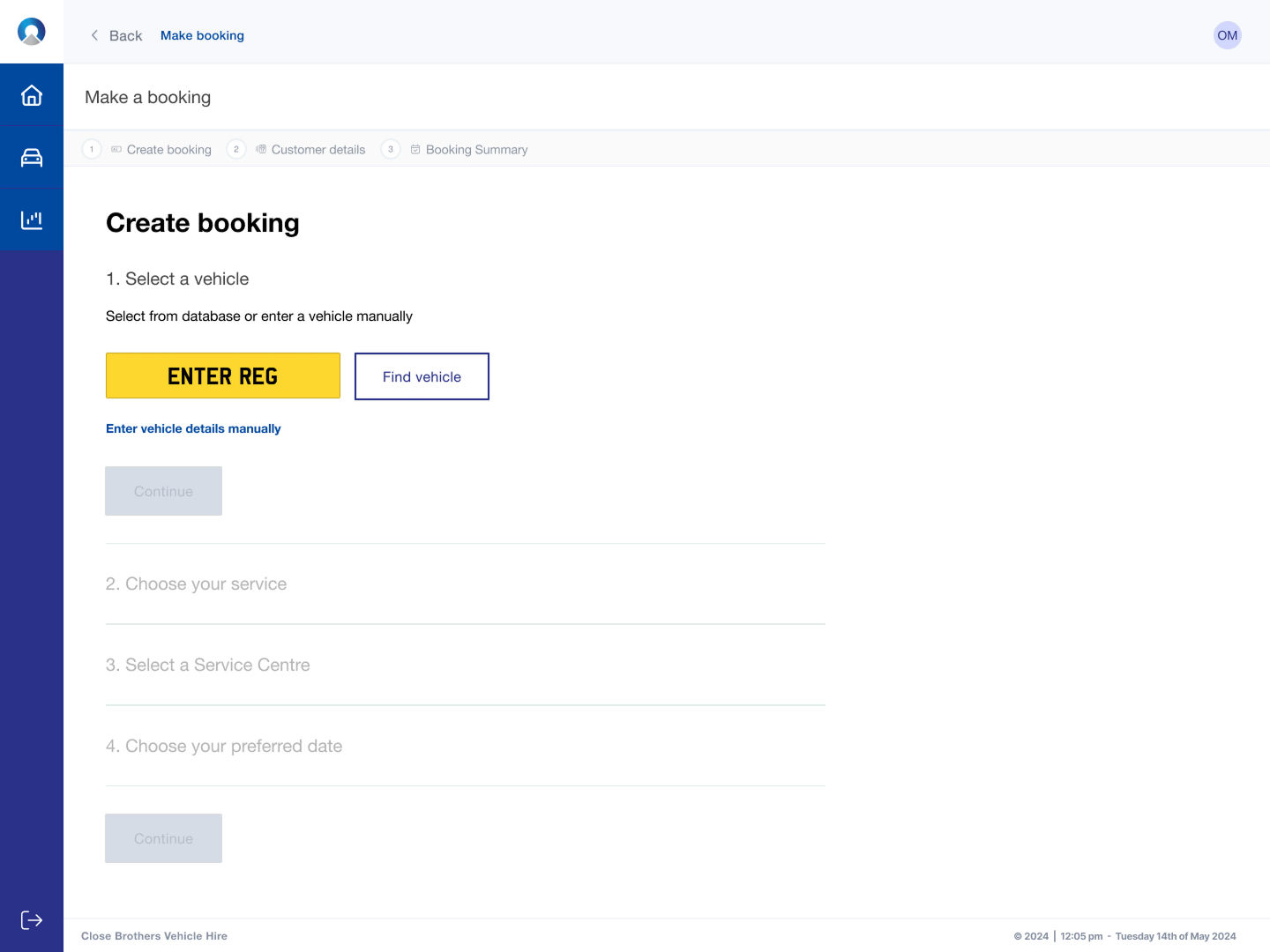Click the number plate icon beside Create booking

point(116,149)
